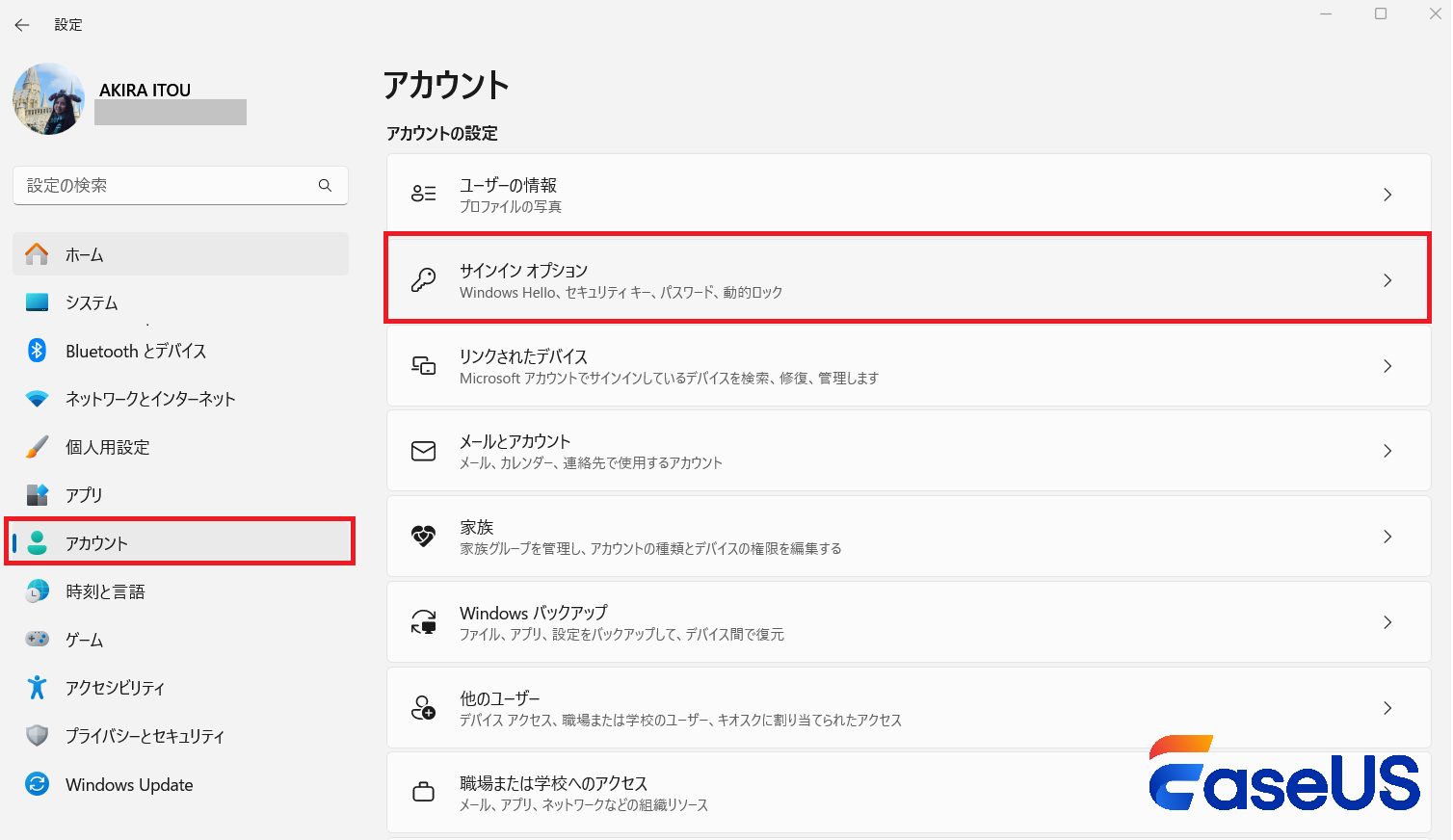Click the AKIRA ITOU profile picture

coord(49,99)
